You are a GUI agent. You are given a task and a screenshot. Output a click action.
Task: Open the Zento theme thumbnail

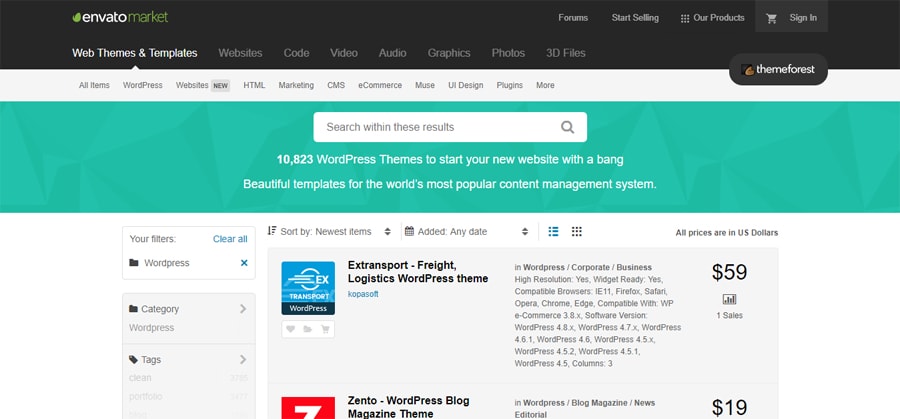coord(308,408)
